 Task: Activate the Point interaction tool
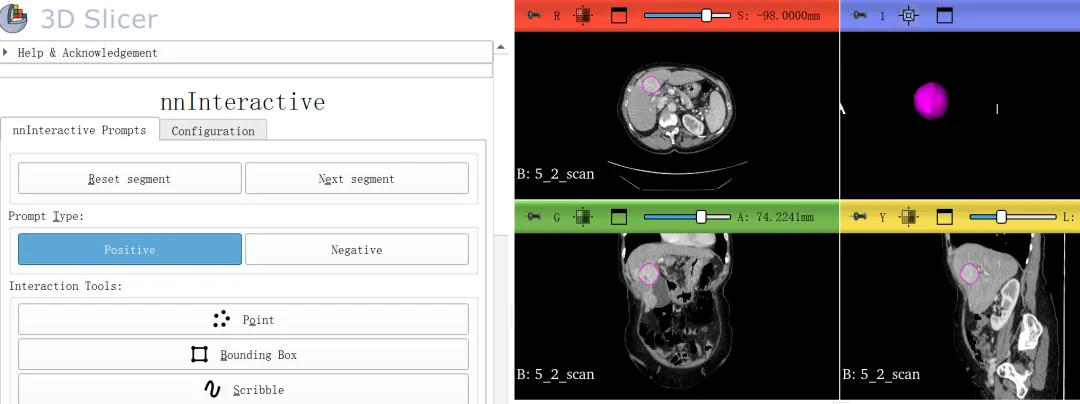point(243,319)
